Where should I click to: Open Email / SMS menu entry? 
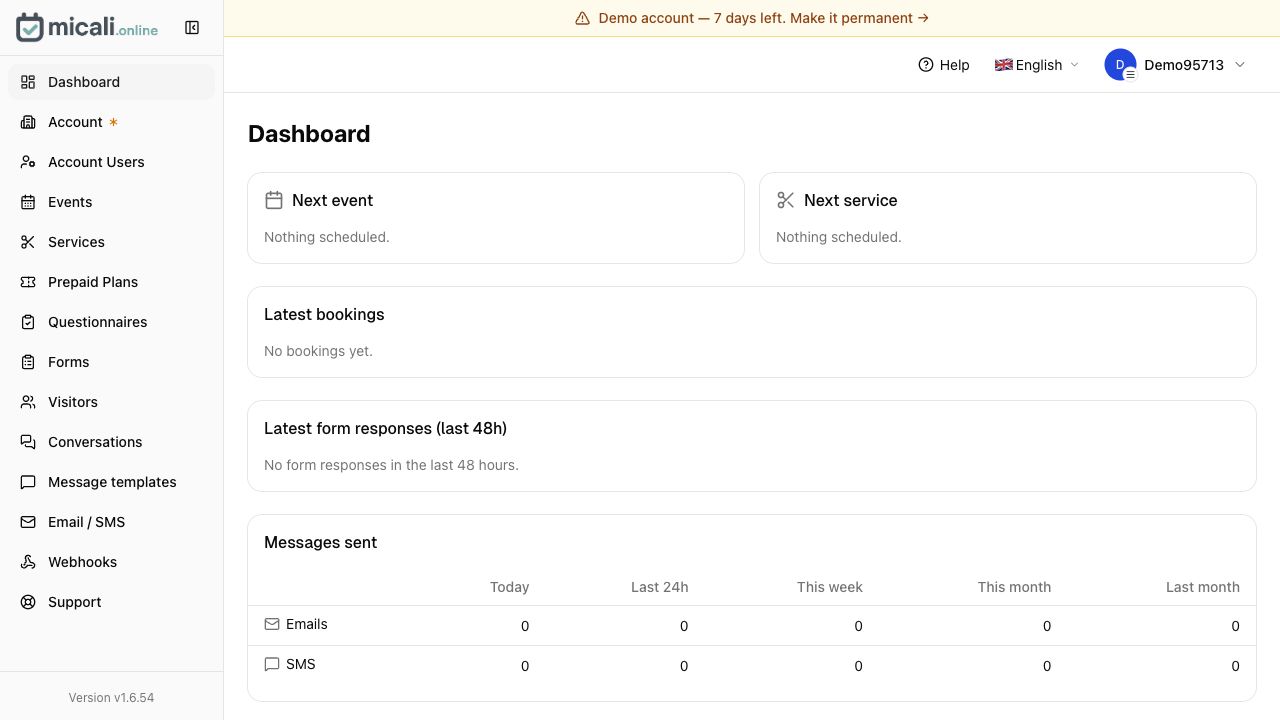pyautogui.click(x=111, y=522)
